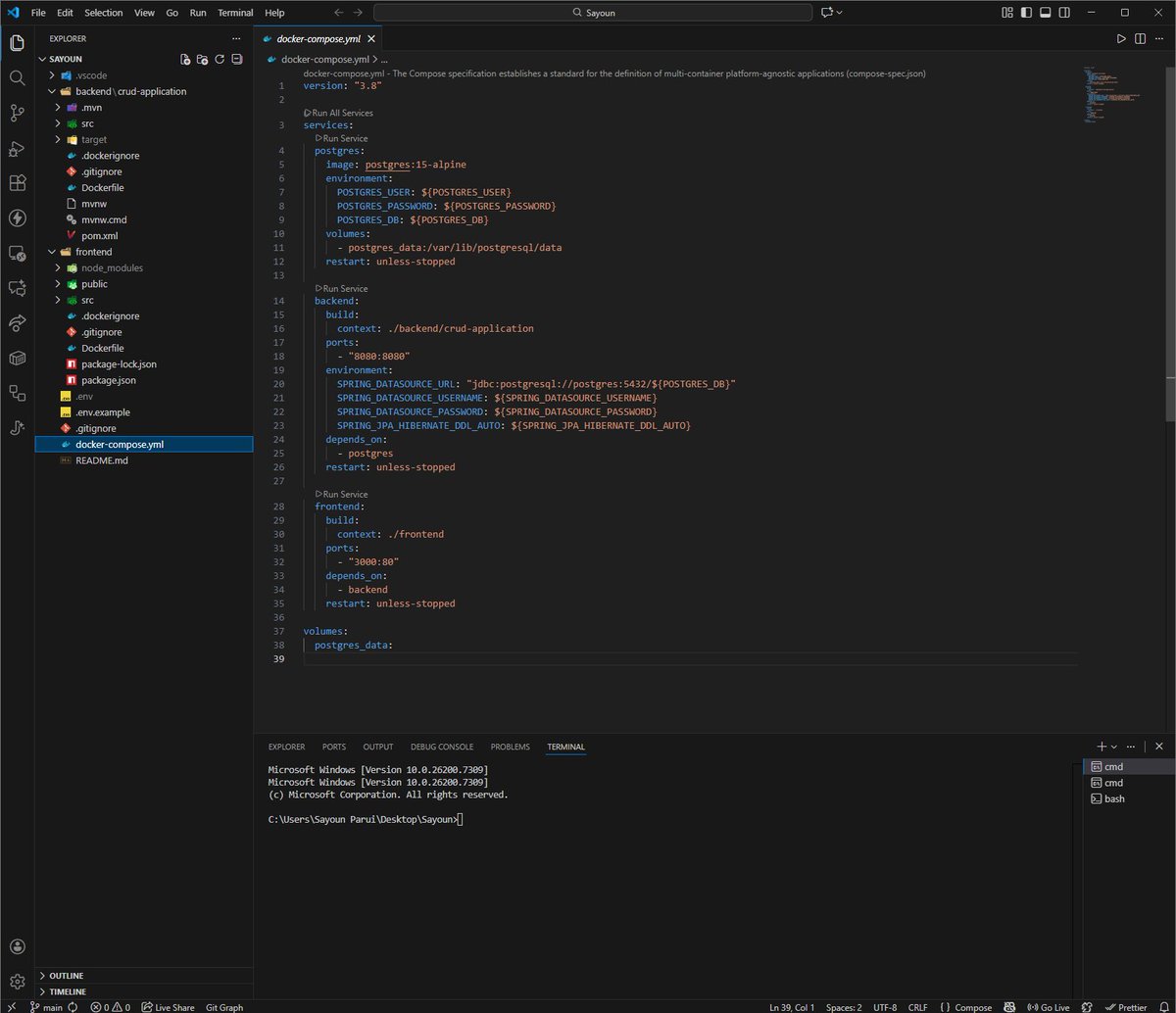Switch to the PROBLEMS panel tab
The width and height of the screenshot is (1176, 1013).
511,747
